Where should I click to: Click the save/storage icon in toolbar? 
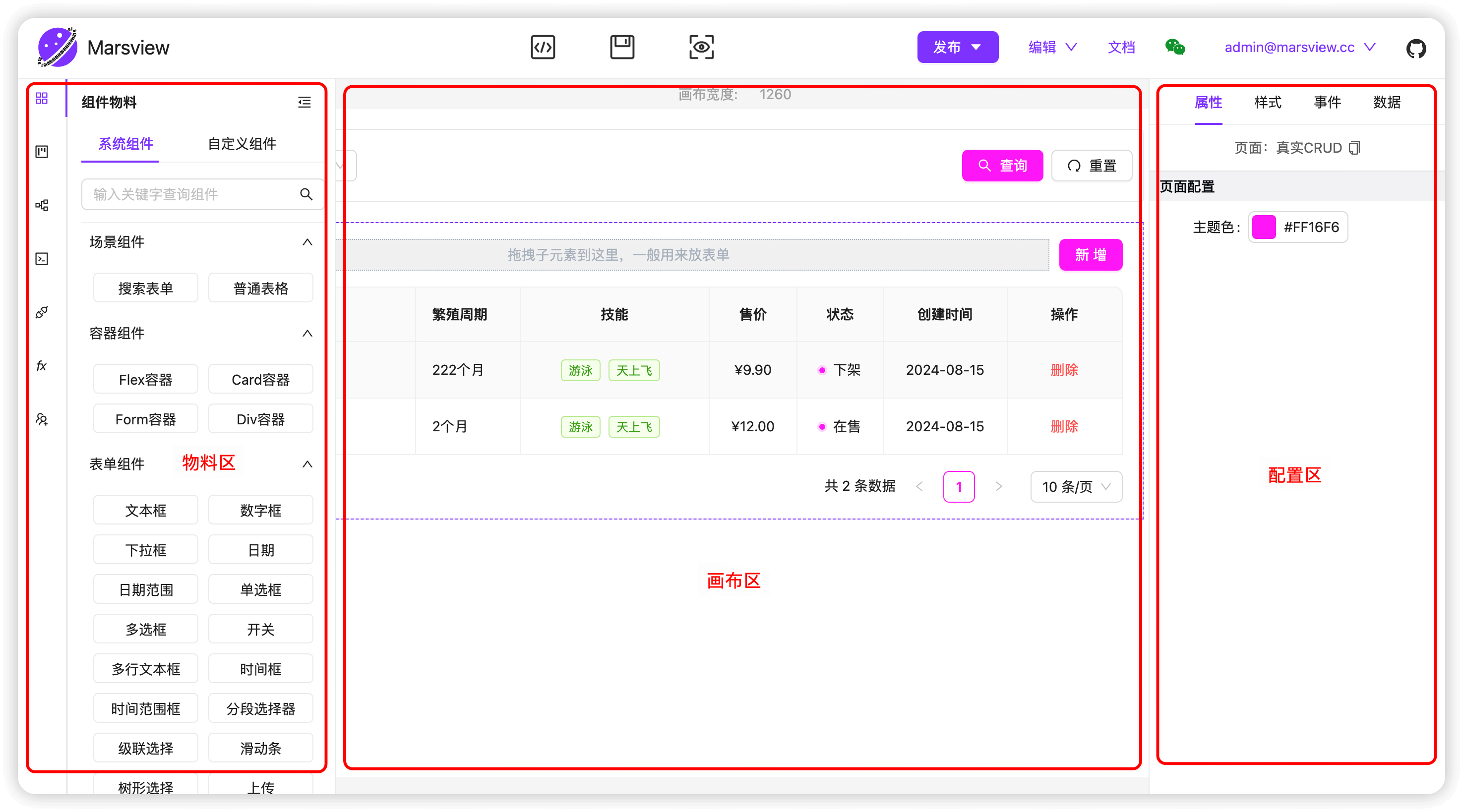(x=622, y=47)
